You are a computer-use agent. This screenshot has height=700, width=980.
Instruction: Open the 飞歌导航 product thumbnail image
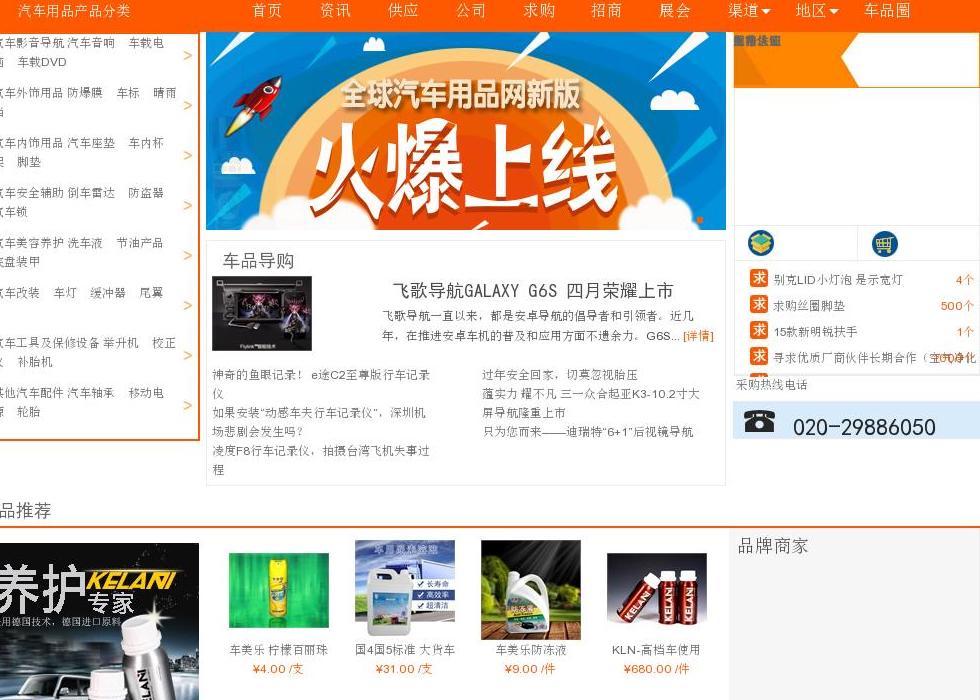coord(262,313)
